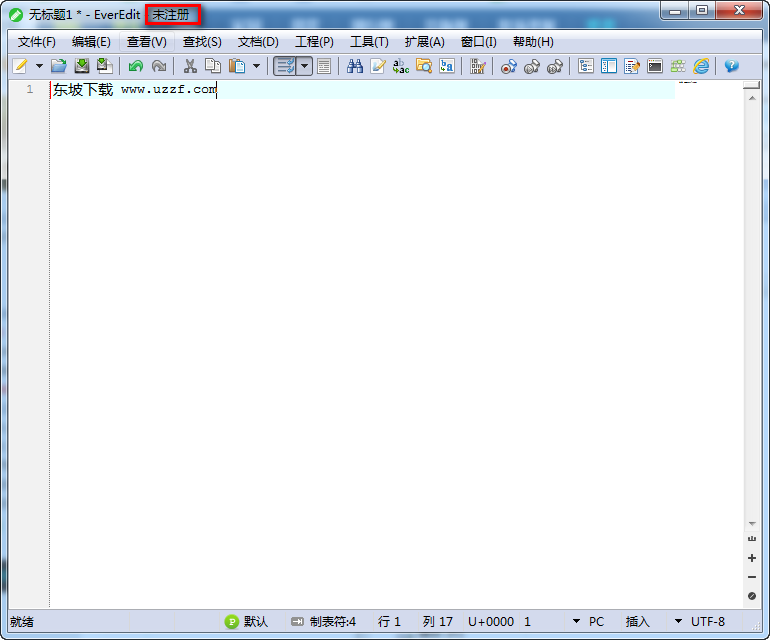Click the splitter handle above scrollbar
Image resolution: width=770 pixels, height=640 pixels.
pos(752,85)
